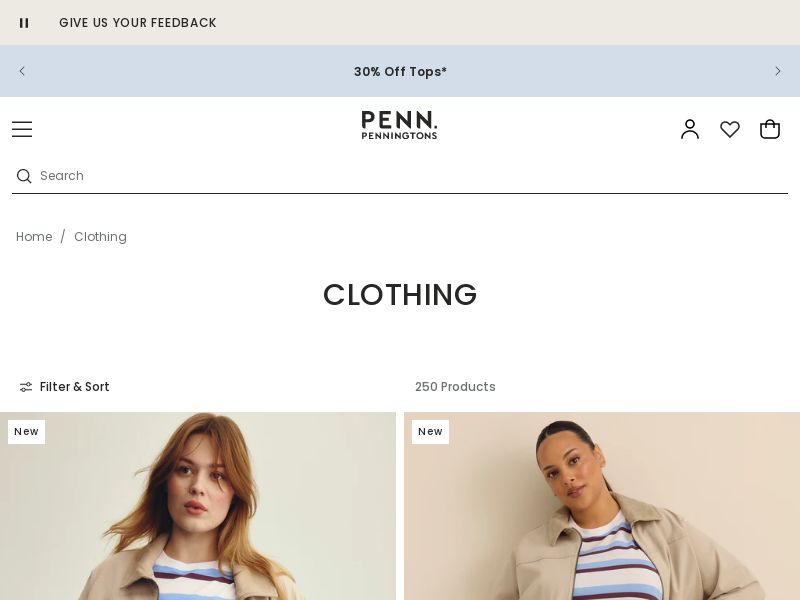Advance the promo carousel with right arrow
This screenshot has width=800, height=600.
point(778,71)
